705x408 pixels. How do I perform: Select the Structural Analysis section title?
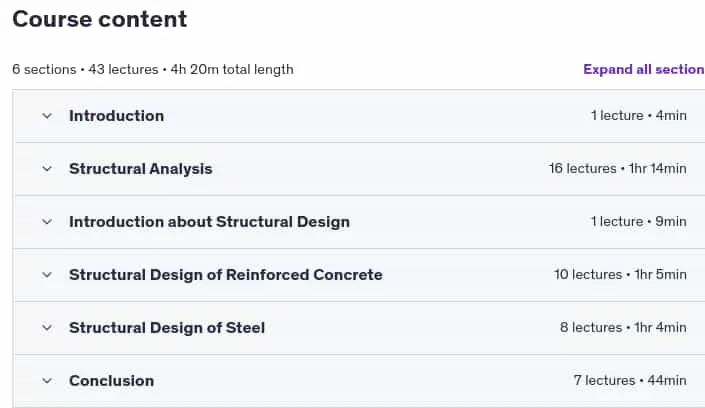coord(141,169)
